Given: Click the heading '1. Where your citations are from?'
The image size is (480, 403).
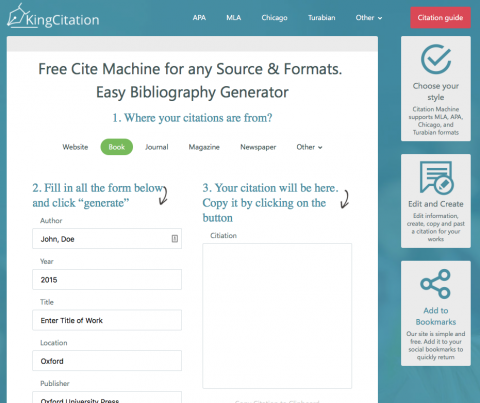Looking at the screenshot, I should [x=192, y=118].
